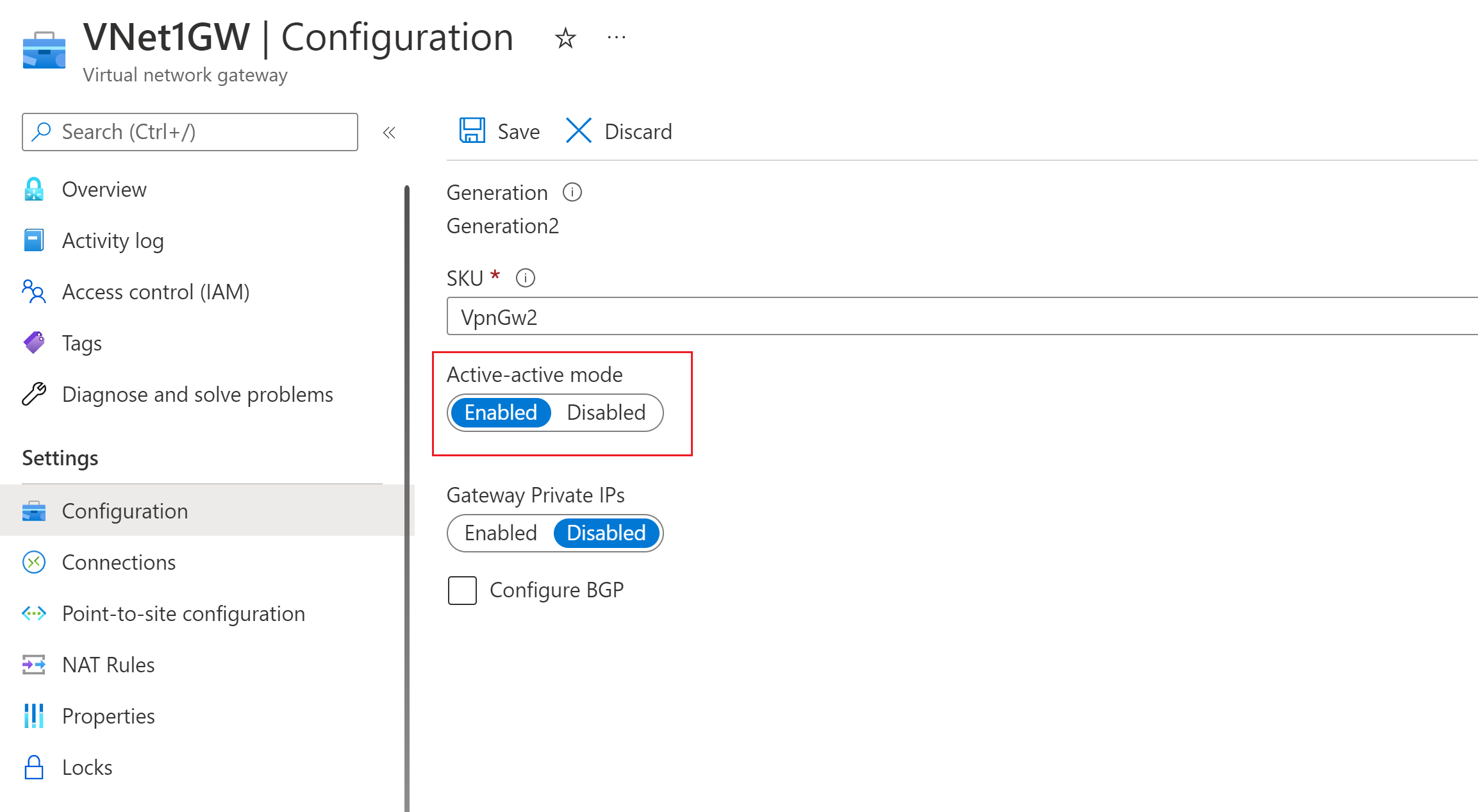Check the Configure BGP checkbox
The width and height of the screenshot is (1478, 812).
(462, 590)
